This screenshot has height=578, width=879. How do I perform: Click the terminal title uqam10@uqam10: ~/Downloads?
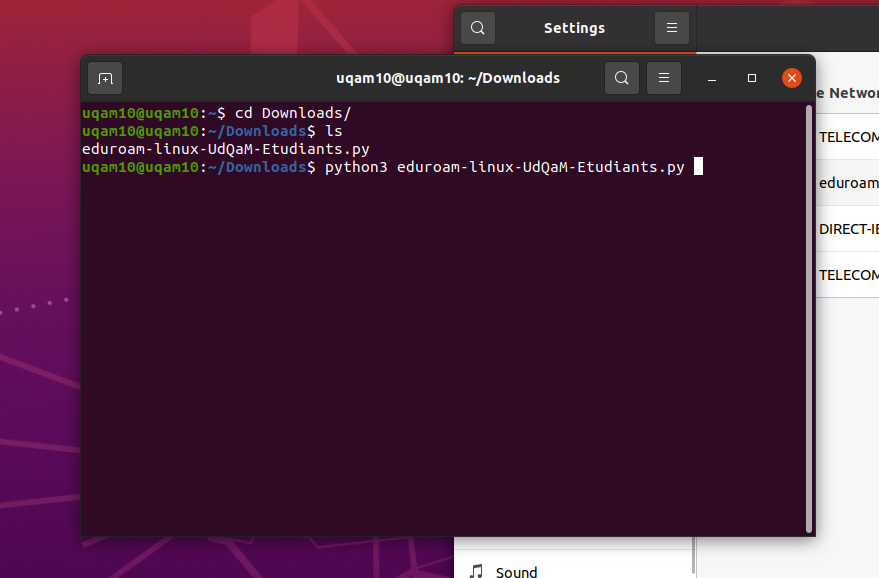(x=448, y=78)
